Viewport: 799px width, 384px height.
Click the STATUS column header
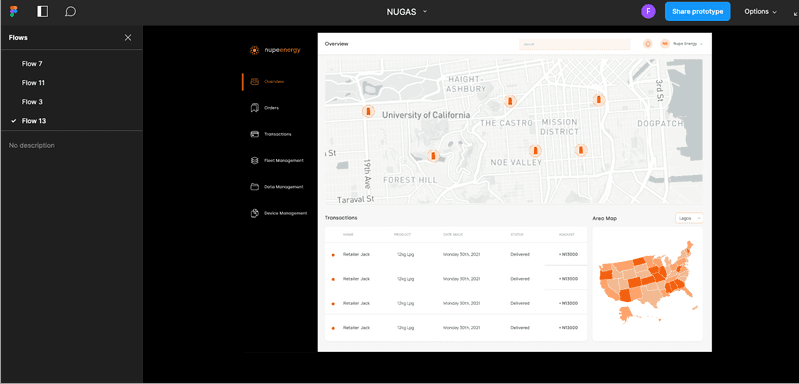click(x=517, y=235)
